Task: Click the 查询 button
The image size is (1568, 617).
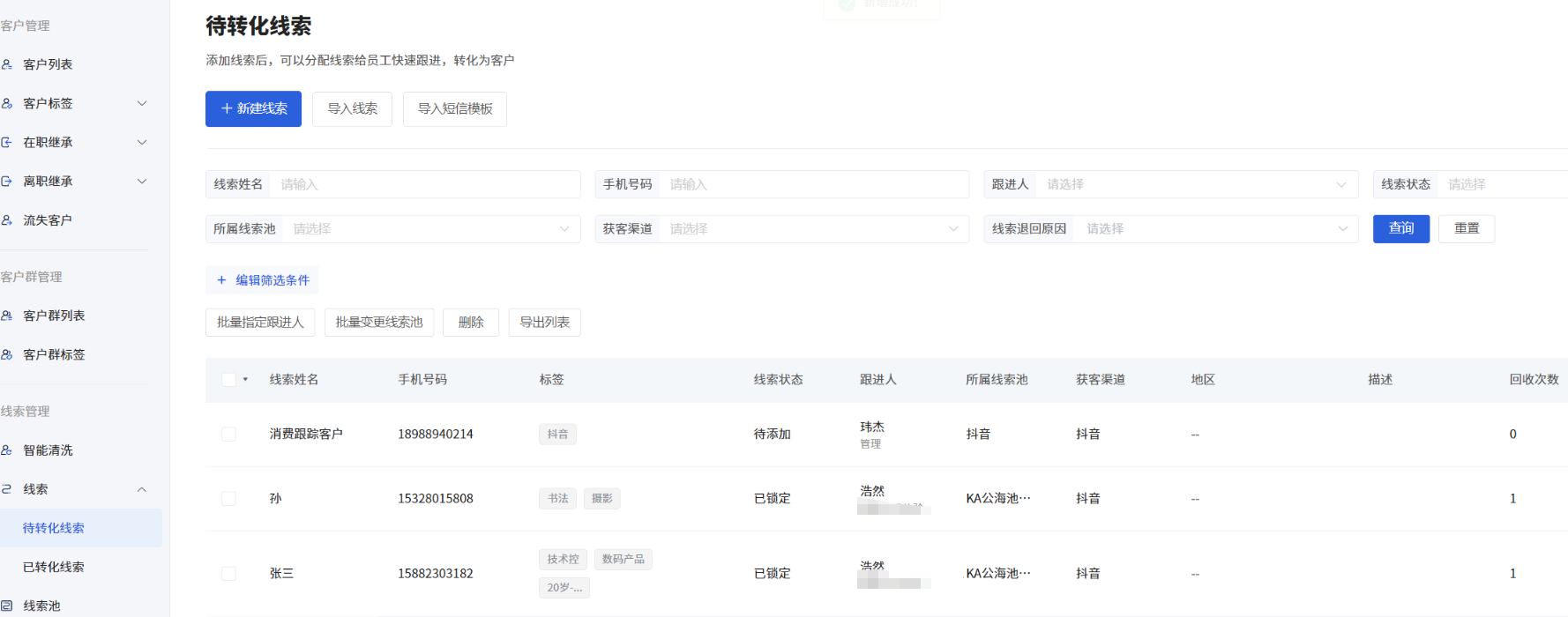Action: pos(1401,229)
